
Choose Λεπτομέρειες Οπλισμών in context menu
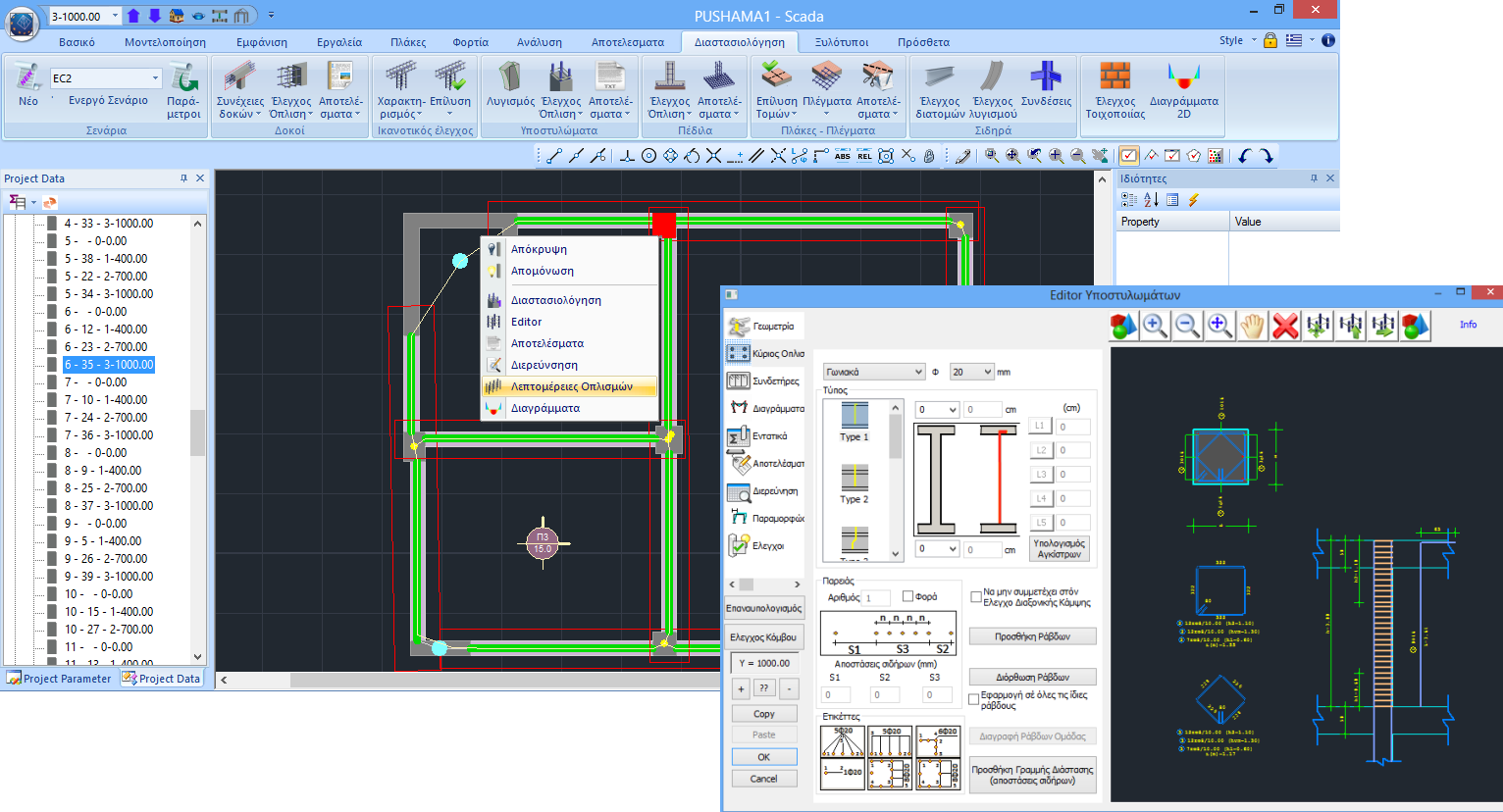tap(569, 386)
